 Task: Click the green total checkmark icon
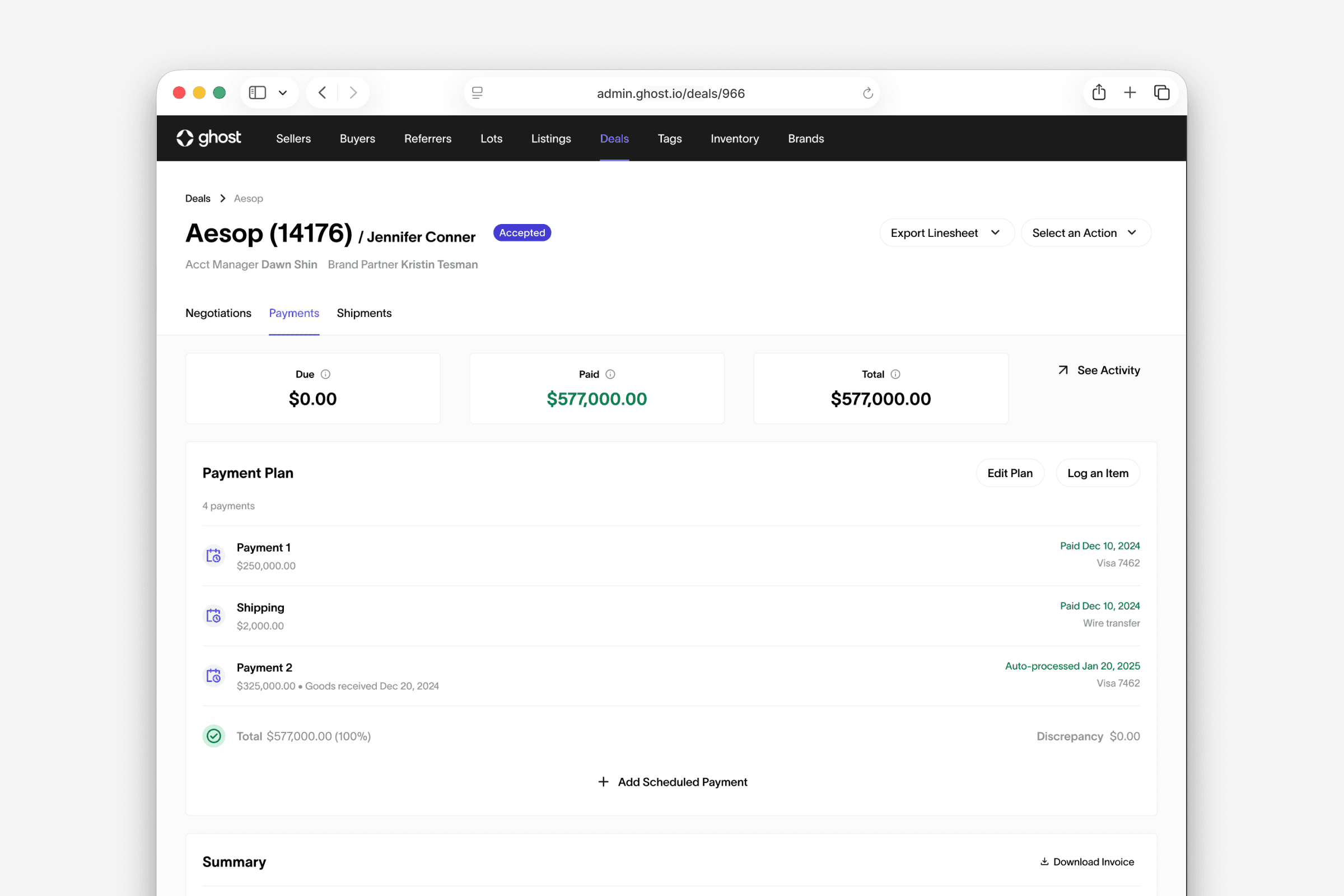[x=214, y=736]
